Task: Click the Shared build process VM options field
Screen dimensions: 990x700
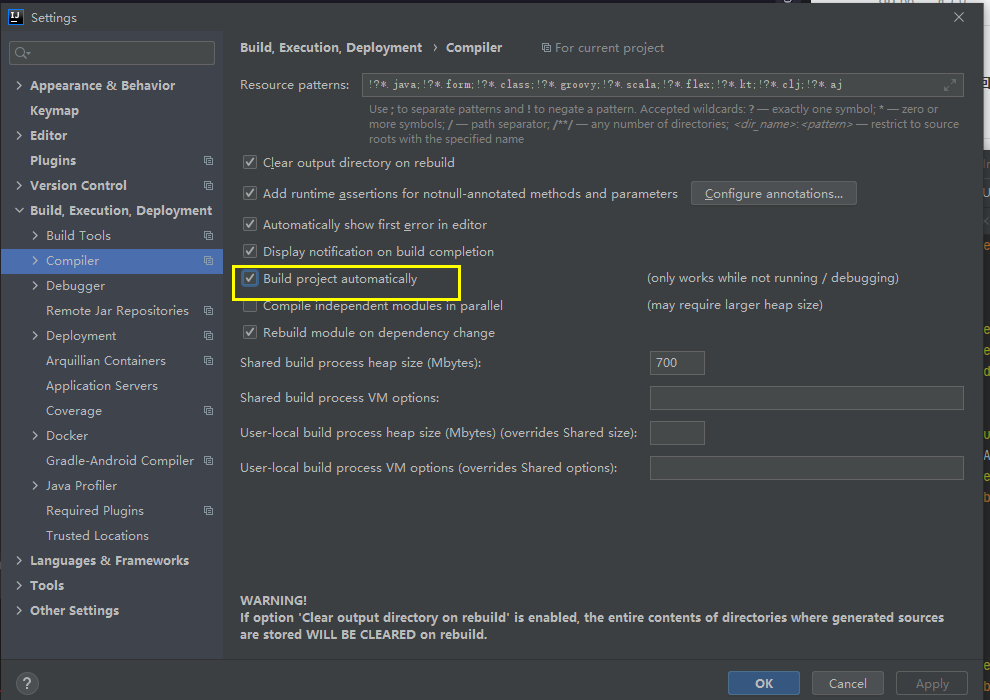Action: (806, 398)
